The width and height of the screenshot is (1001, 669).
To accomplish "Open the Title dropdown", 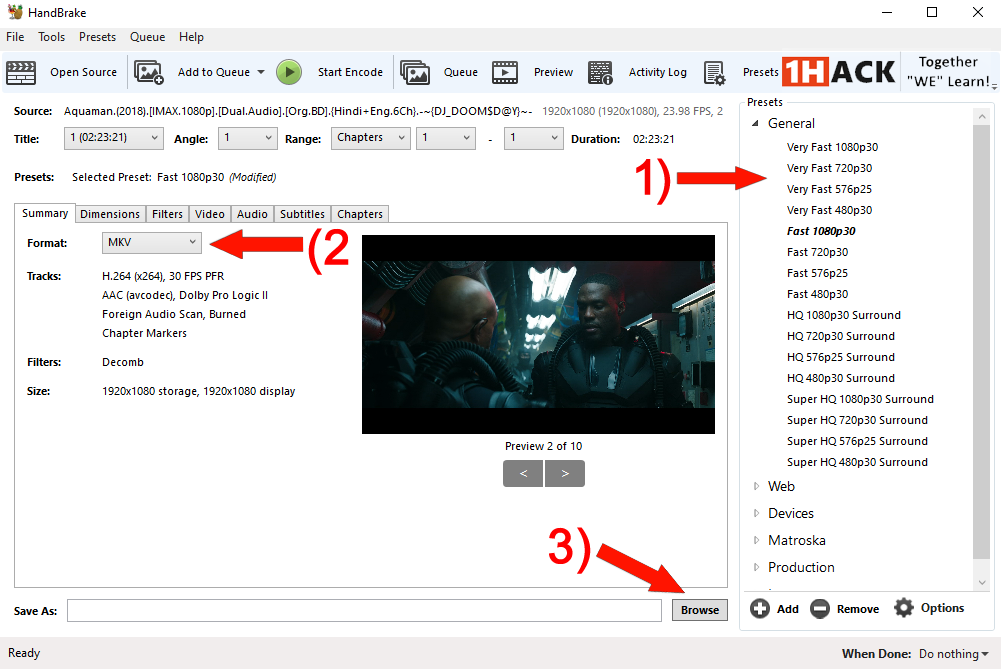I will tap(114, 138).
